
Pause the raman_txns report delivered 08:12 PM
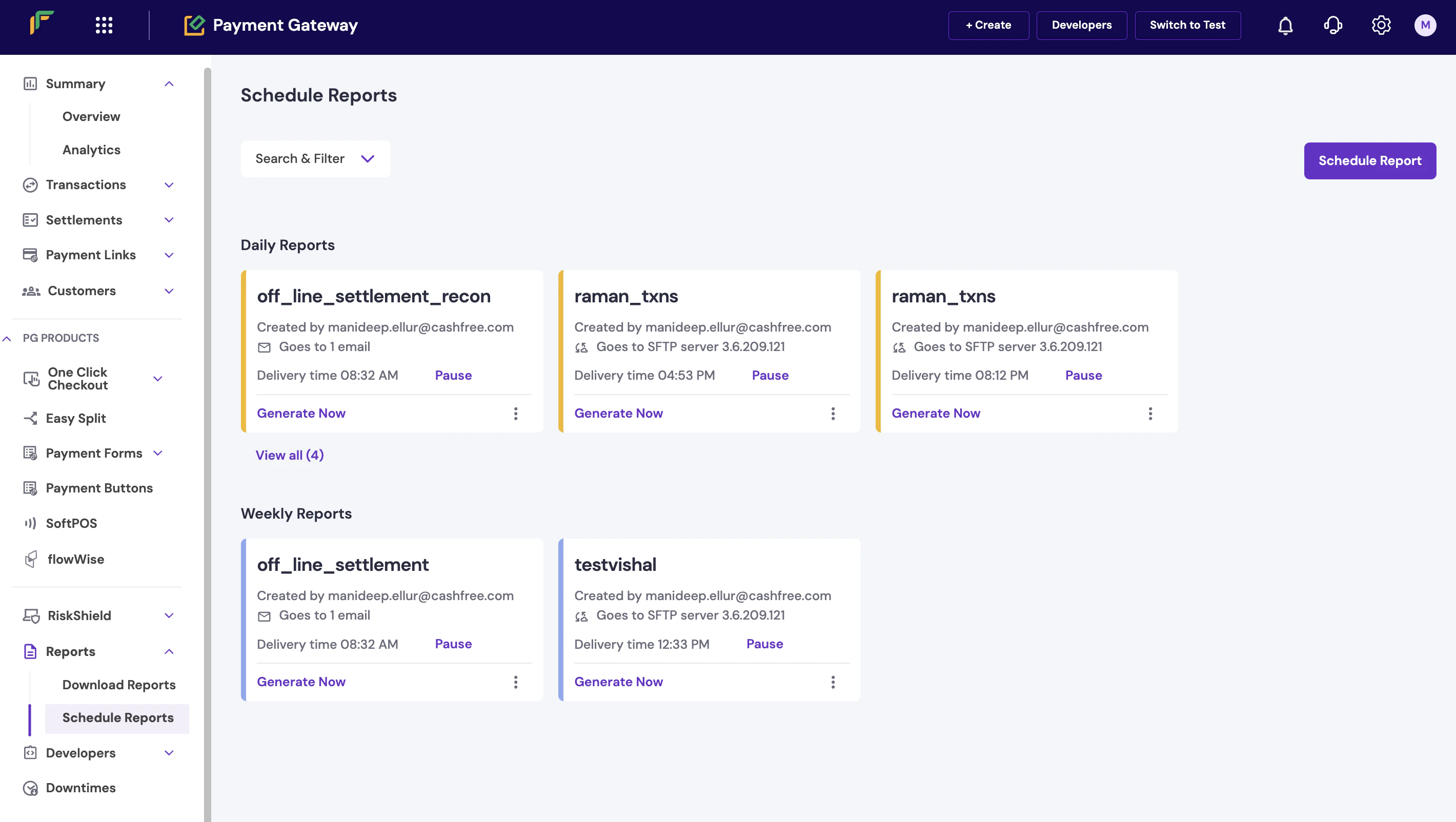1083,375
